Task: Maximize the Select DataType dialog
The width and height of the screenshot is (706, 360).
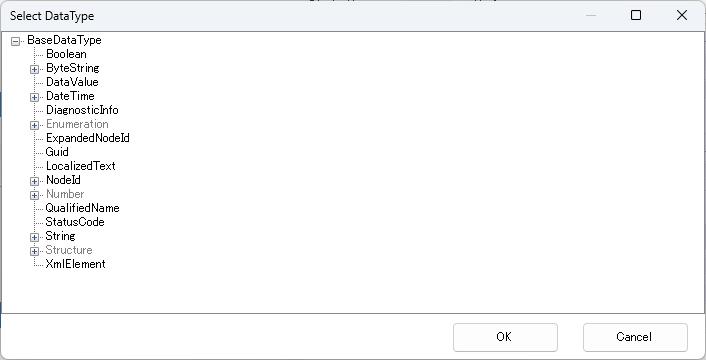Action: [x=636, y=15]
